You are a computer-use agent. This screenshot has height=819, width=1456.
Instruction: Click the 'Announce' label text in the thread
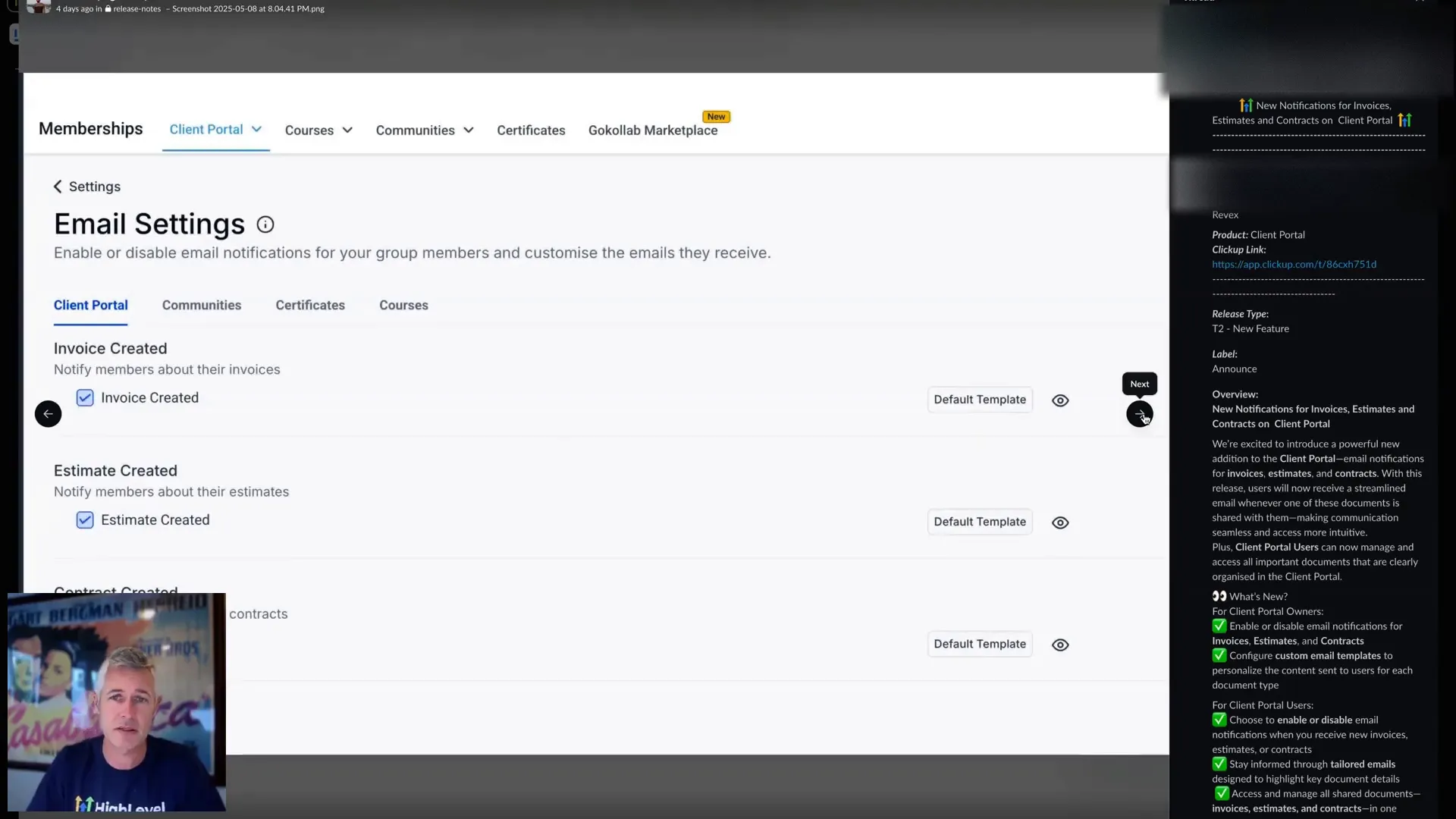pyautogui.click(x=1234, y=369)
